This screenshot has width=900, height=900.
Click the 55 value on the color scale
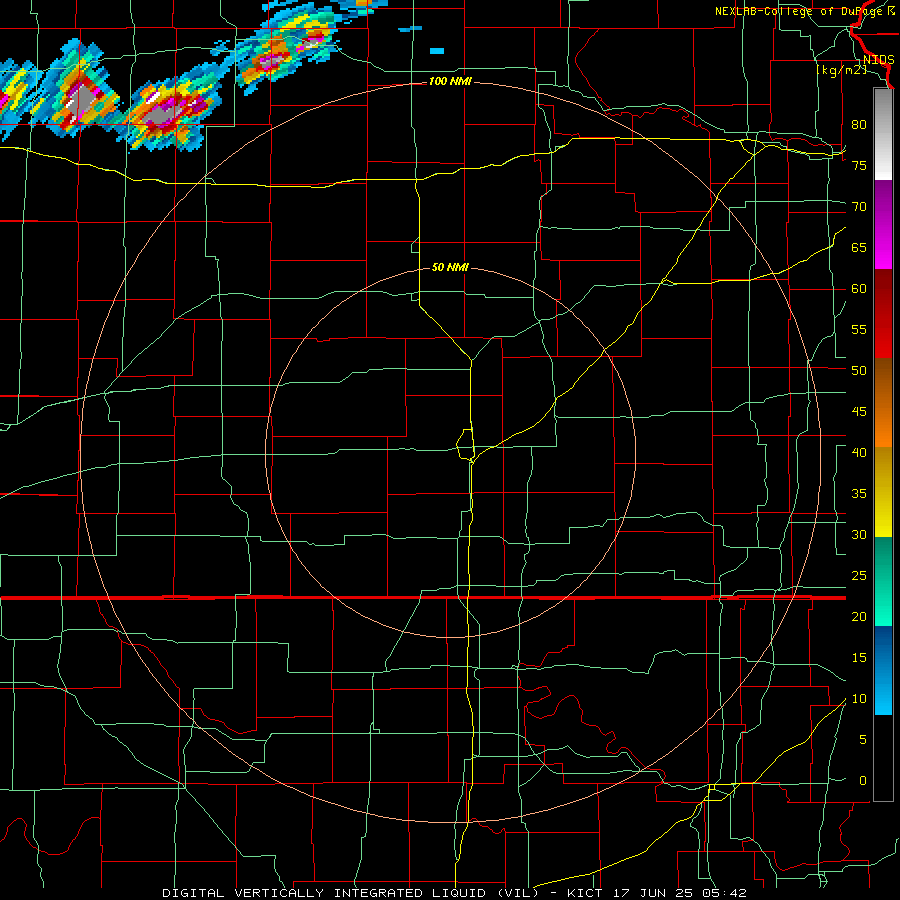click(859, 330)
